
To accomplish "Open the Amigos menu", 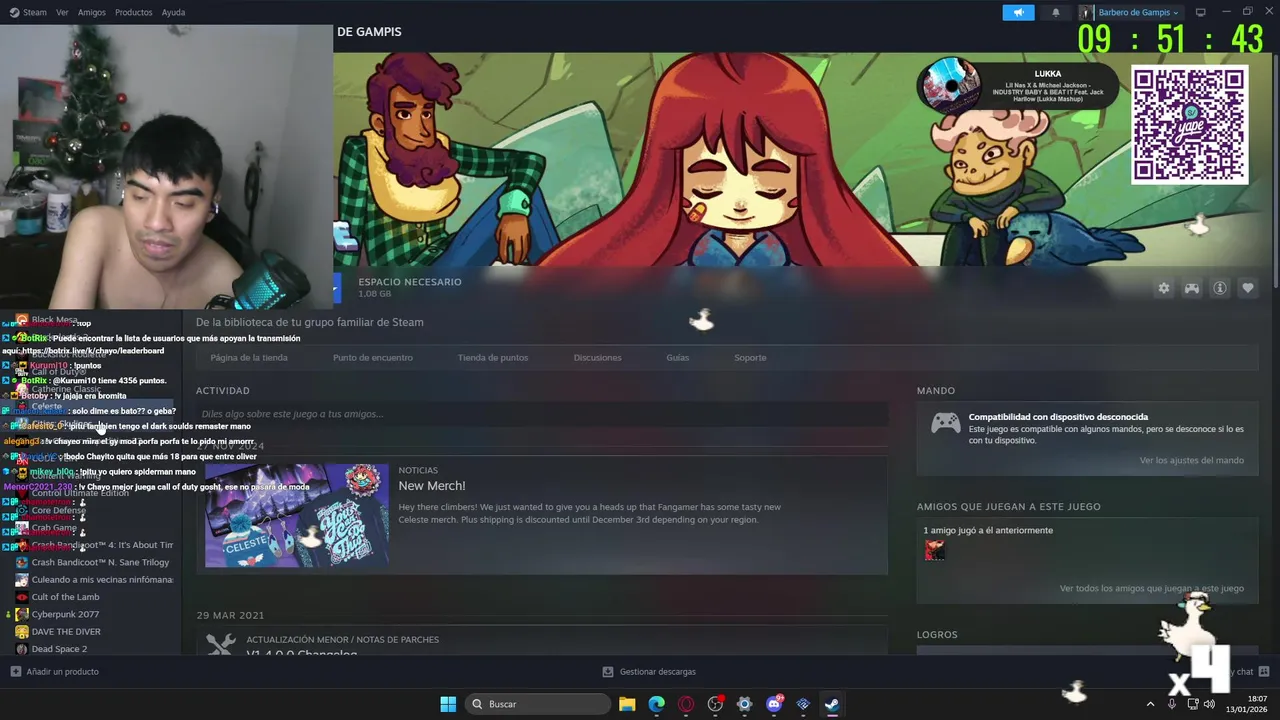I will coord(92,12).
